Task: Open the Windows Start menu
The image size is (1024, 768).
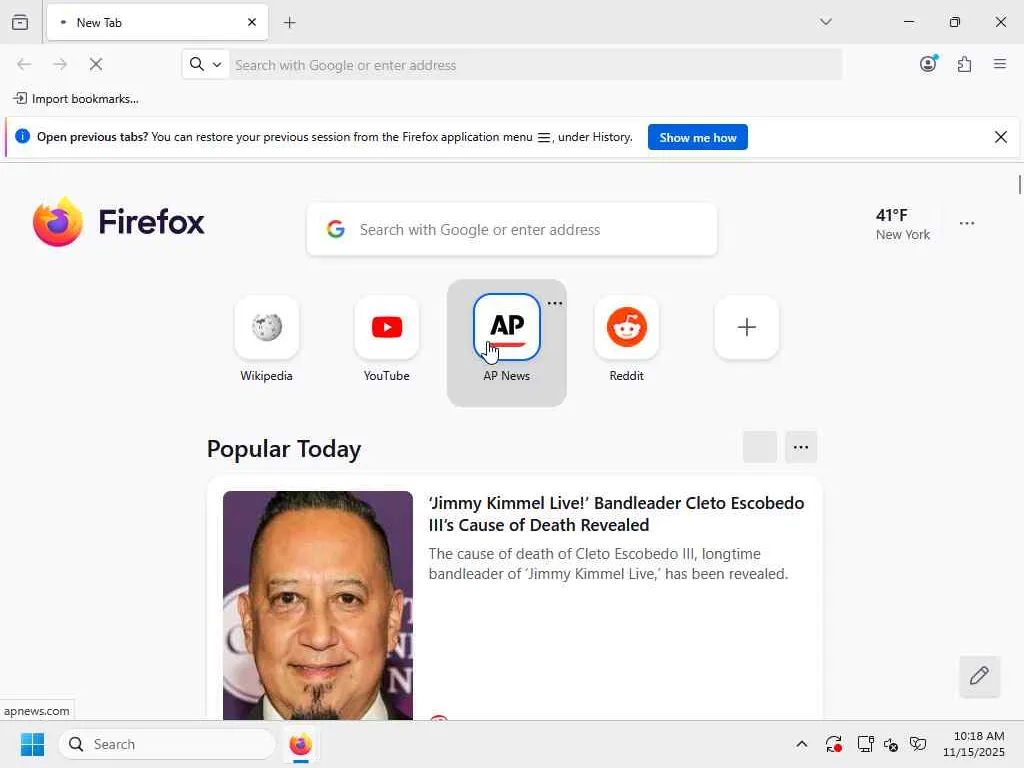Action: tap(32, 744)
